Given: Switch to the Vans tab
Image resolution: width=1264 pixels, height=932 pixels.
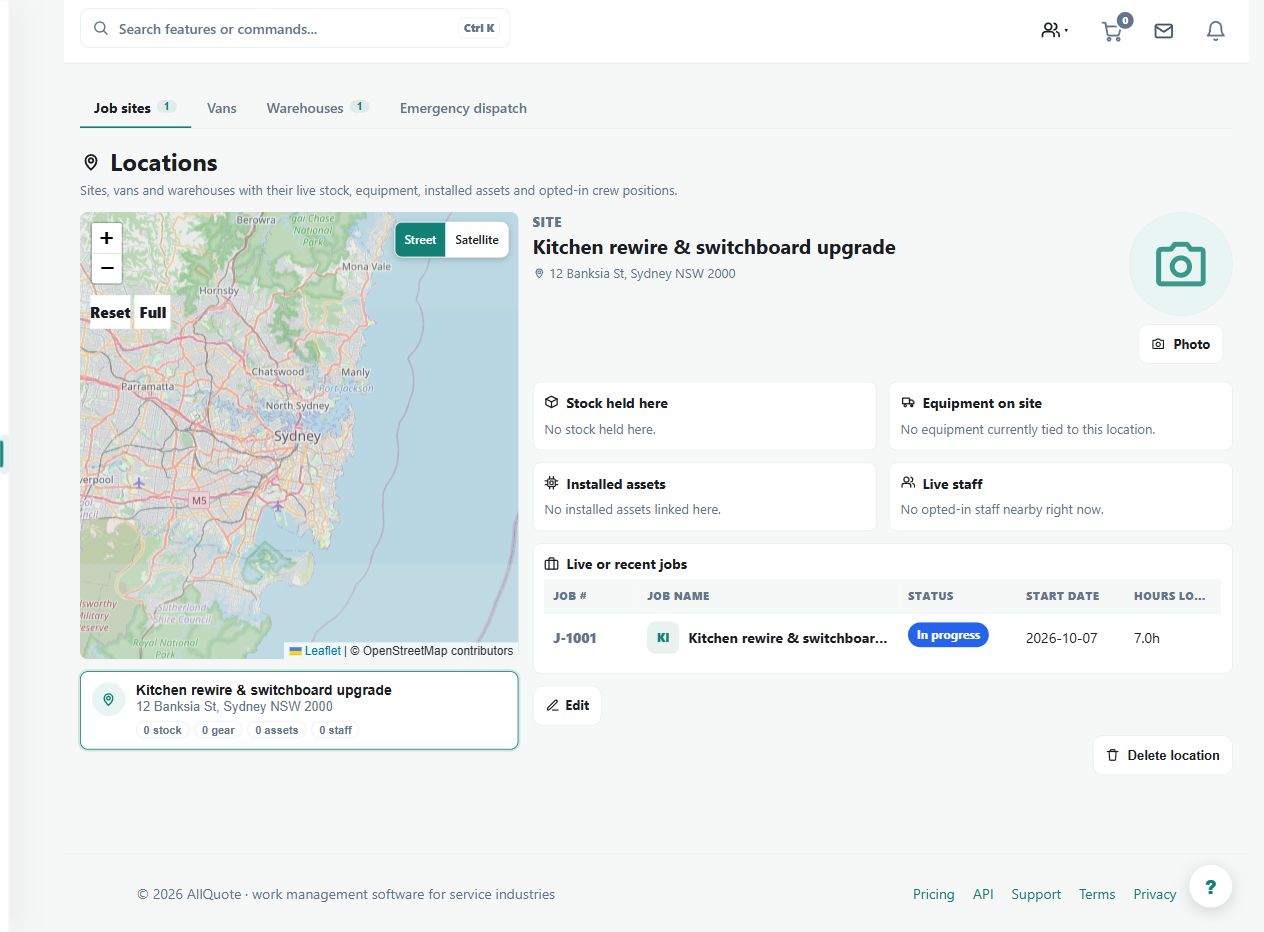Looking at the screenshot, I should [222, 108].
